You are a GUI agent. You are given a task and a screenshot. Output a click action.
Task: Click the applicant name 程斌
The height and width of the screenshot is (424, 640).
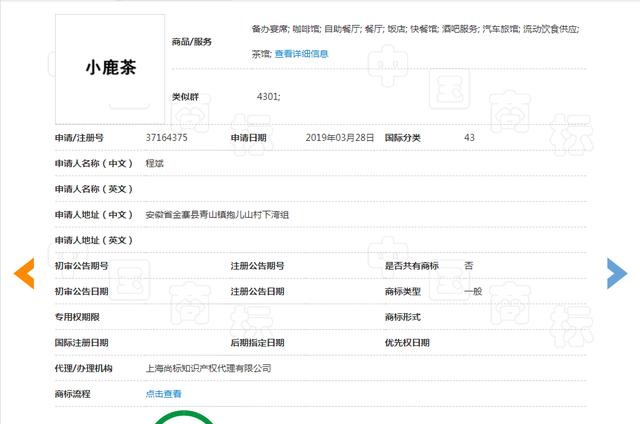point(155,163)
